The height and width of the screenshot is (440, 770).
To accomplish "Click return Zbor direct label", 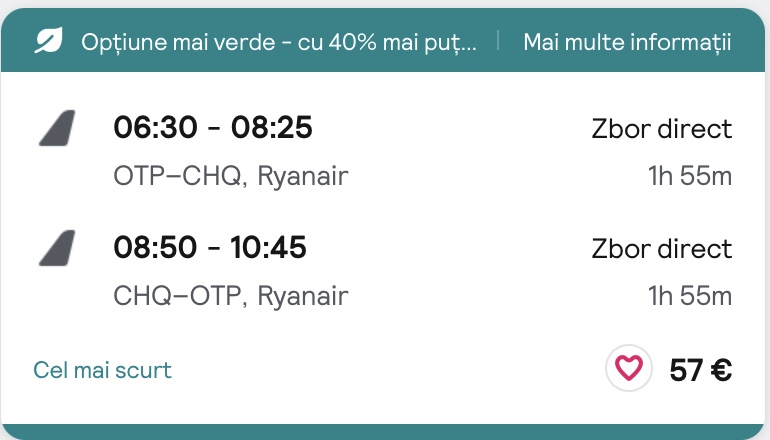I will pos(661,248).
